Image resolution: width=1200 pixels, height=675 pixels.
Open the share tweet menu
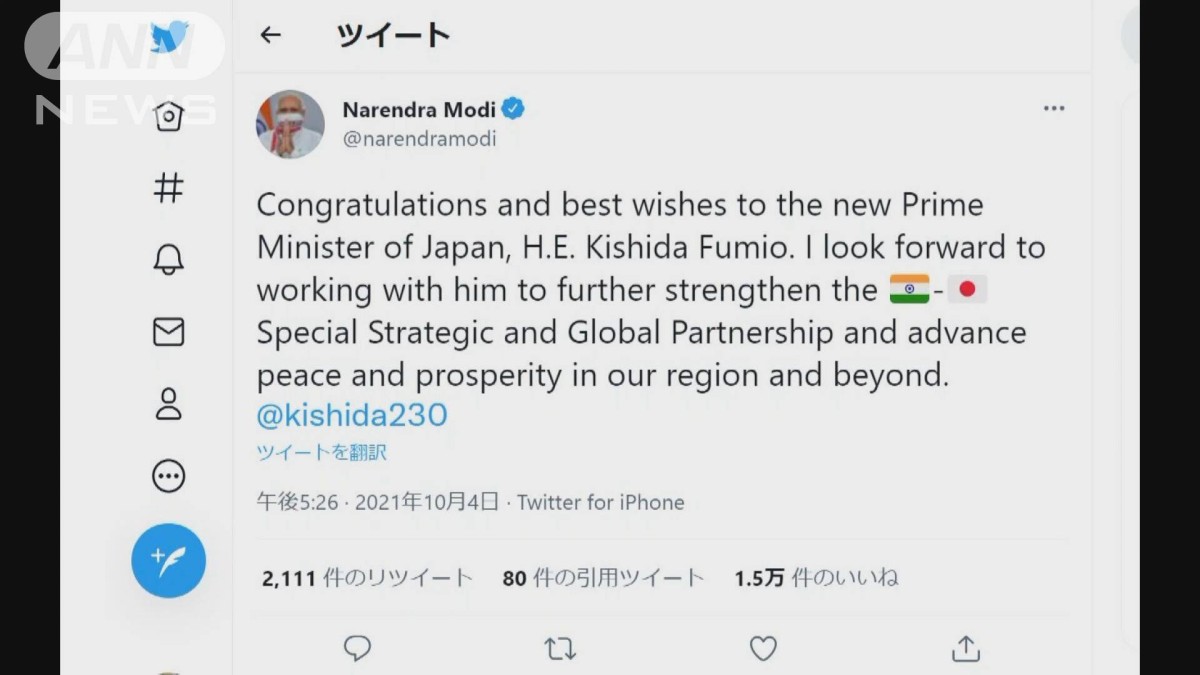tap(965, 649)
